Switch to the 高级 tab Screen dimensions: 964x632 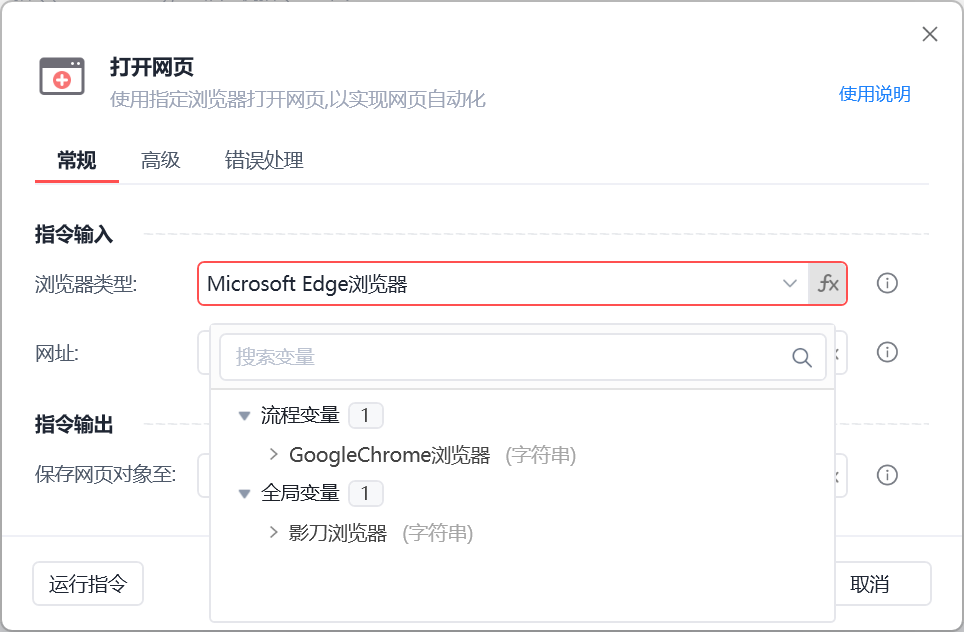161,160
